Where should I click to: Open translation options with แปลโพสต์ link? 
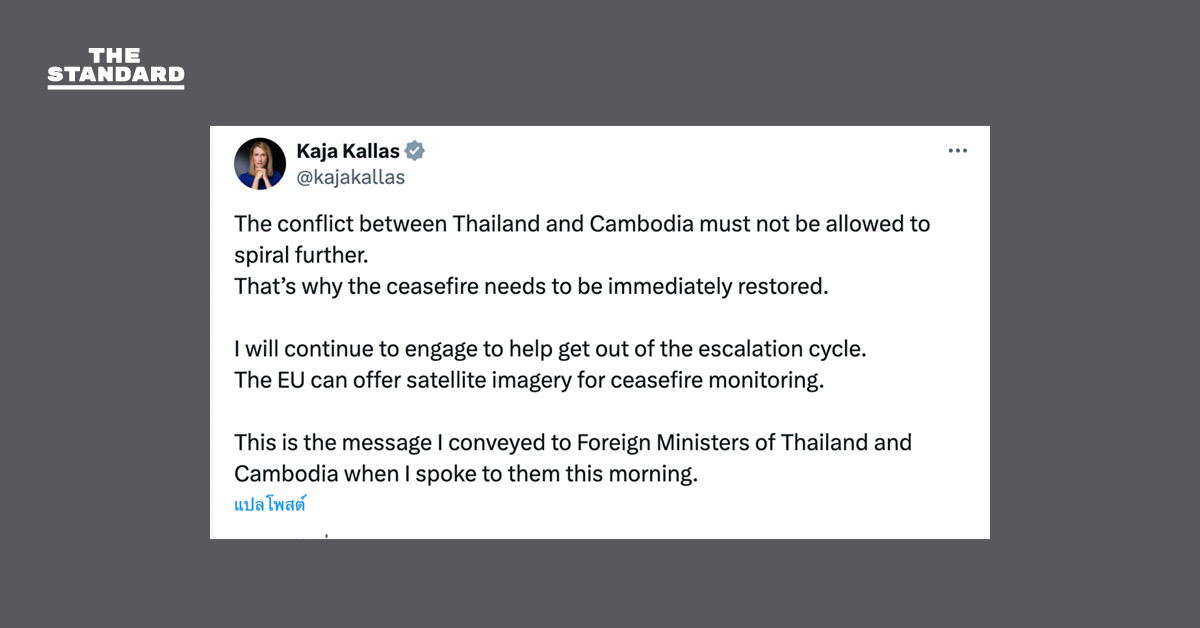tap(269, 504)
